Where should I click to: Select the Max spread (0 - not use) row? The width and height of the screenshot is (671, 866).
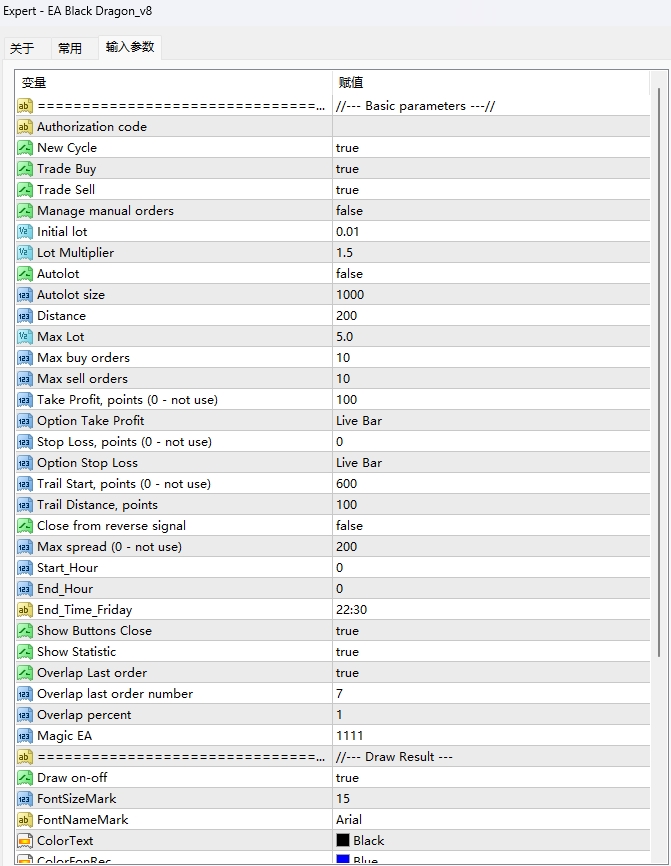coord(332,547)
